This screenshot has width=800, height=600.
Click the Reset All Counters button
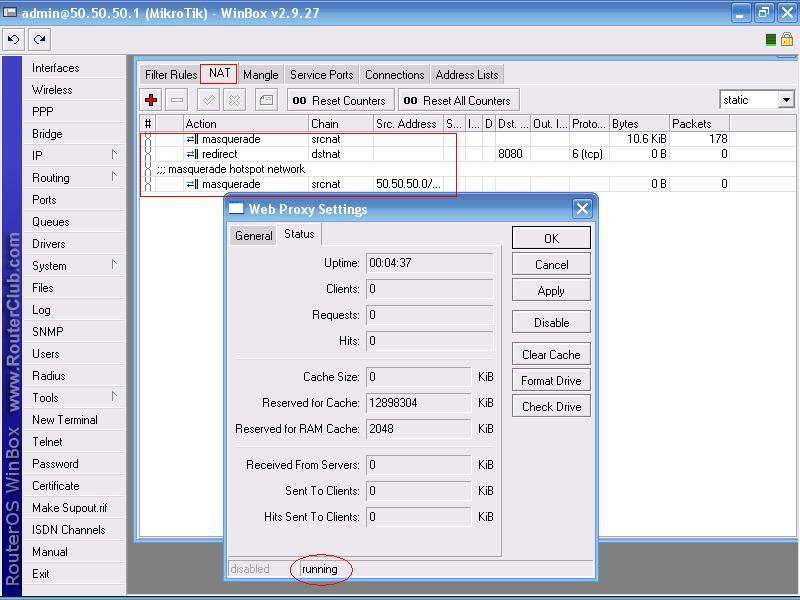coord(459,100)
